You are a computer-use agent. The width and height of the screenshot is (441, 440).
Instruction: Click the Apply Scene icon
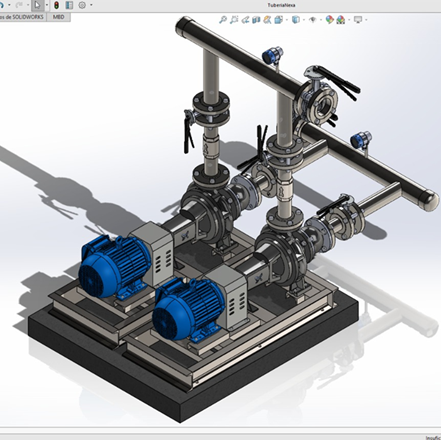coord(341,20)
